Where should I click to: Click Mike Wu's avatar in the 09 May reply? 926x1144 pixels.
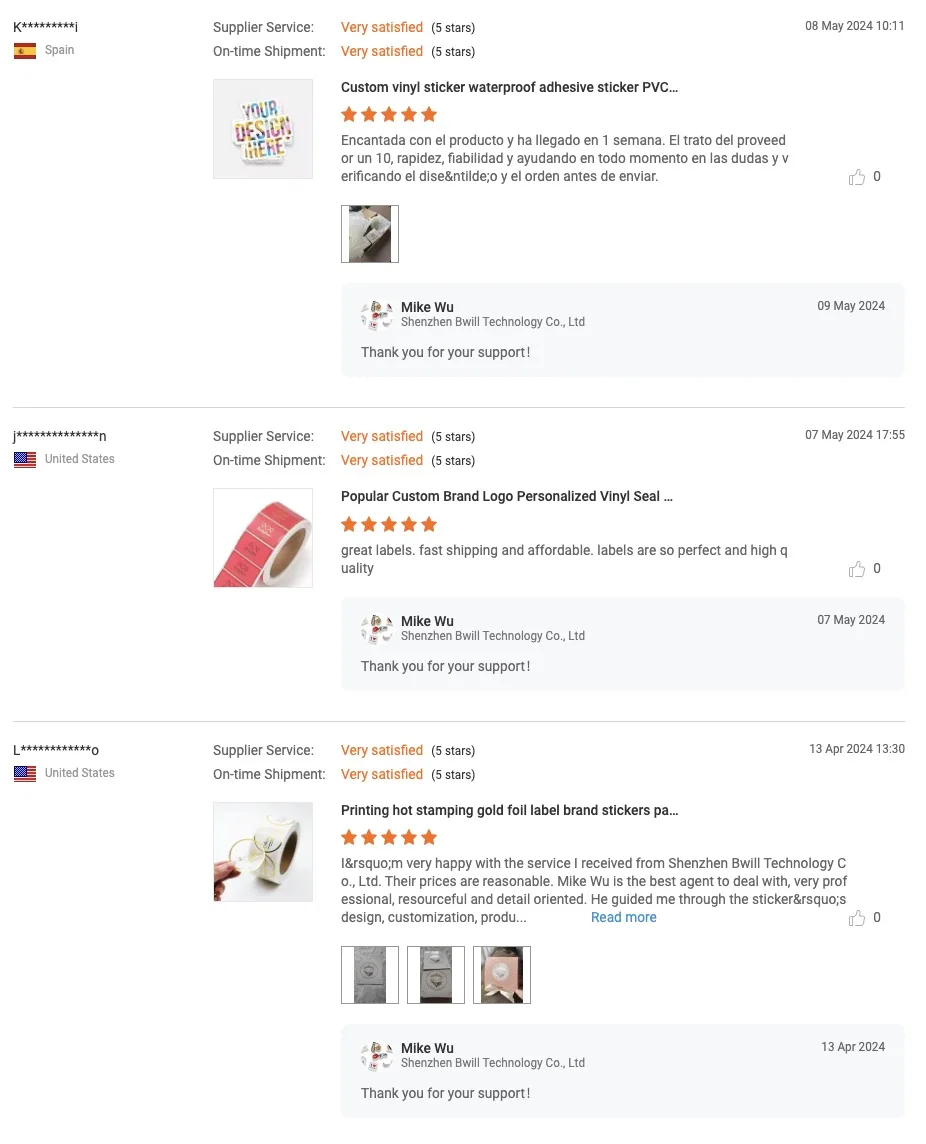pyautogui.click(x=377, y=314)
